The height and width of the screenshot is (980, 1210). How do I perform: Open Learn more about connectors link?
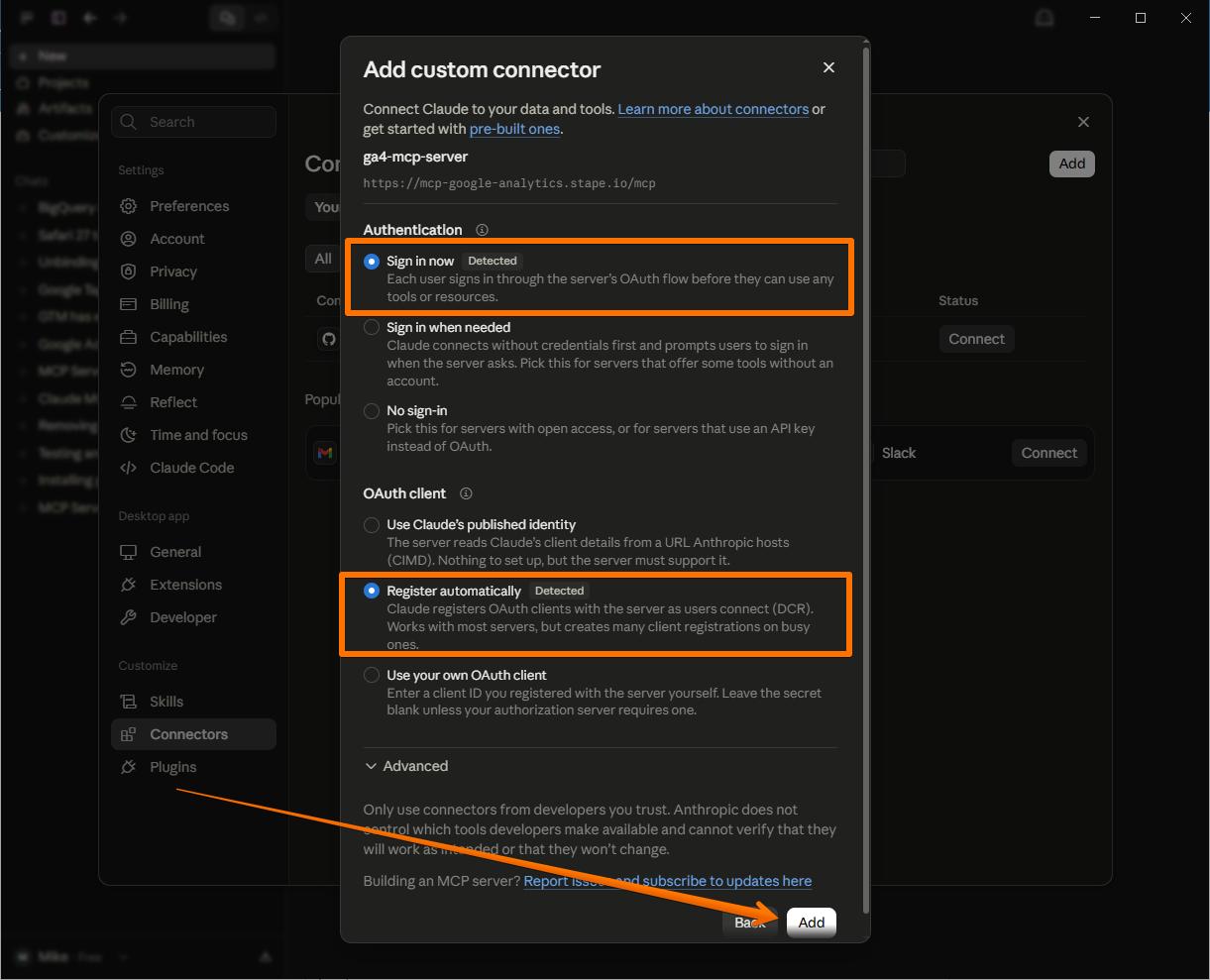click(x=714, y=109)
